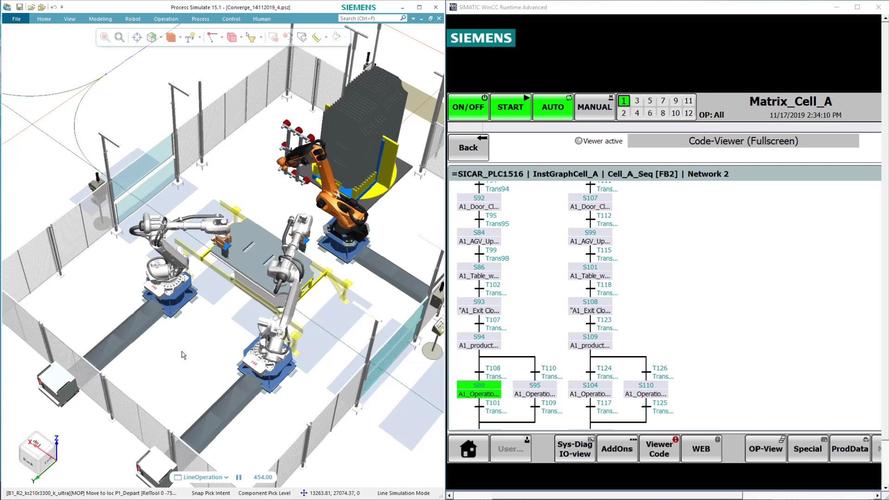The width and height of the screenshot is (889, 500).
Task: Click the navigation cube in viewport corner
Action: coord(34,450)
